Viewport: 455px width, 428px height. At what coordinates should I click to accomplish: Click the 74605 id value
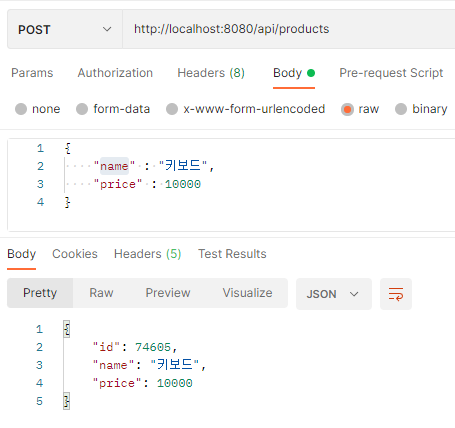(153, 347)
